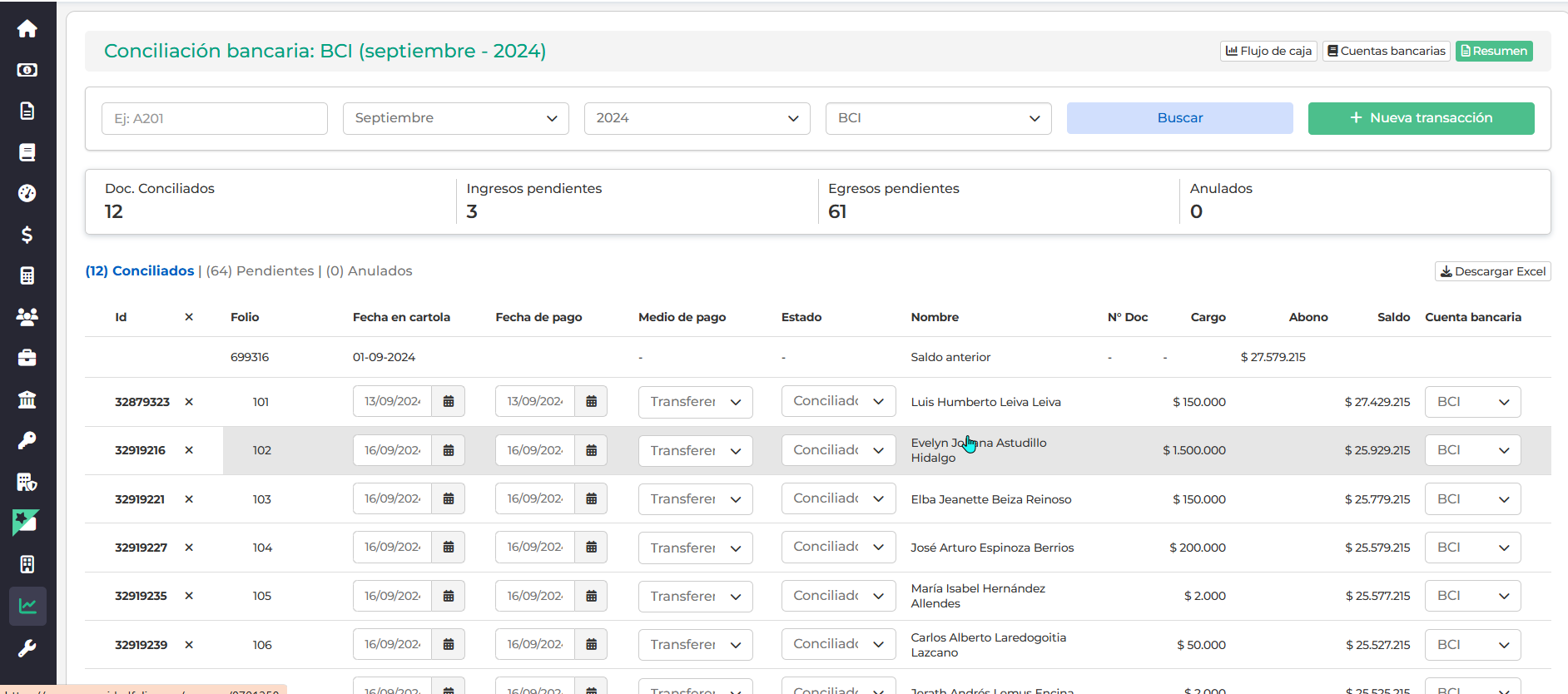Switch to the Conciliados tab
Viewport: 1568px width, 694px height.
point(140,271)
